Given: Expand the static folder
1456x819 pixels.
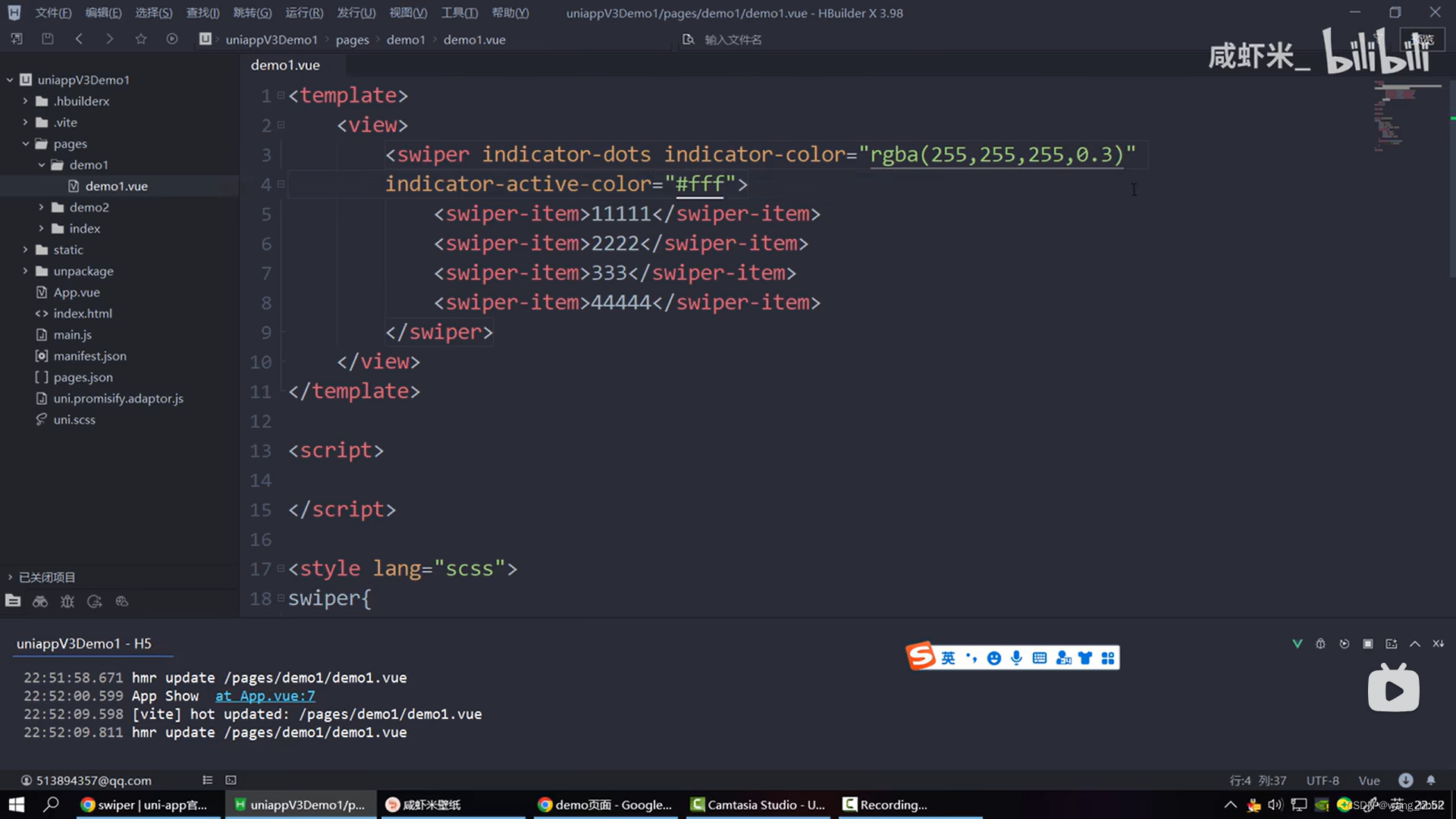Looking at the screenshot, I should coord(25,249).
